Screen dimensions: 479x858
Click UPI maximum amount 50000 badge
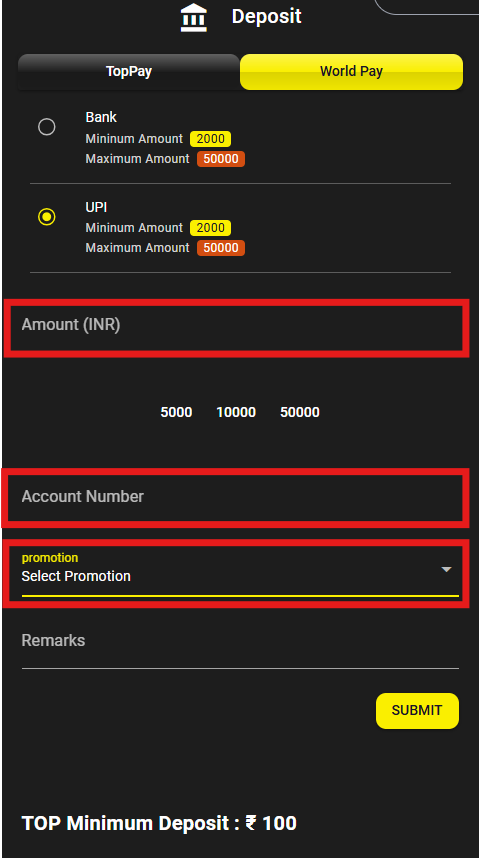click(x=221, y=248)
